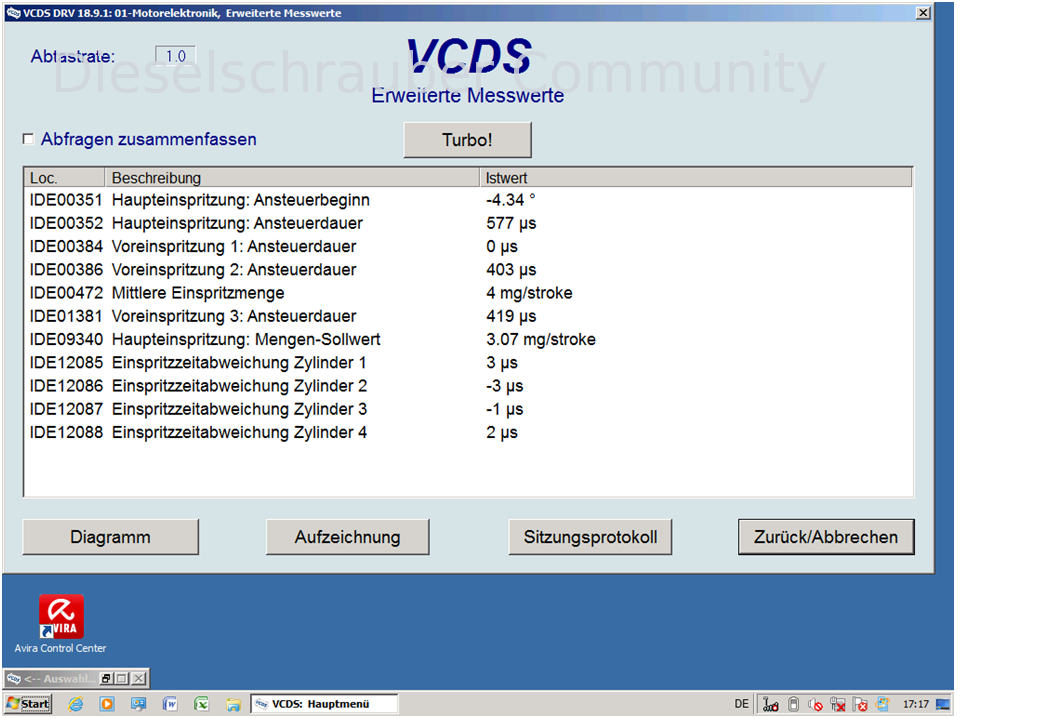
Task: Click the Turbo! button
Action: point(468,140)
